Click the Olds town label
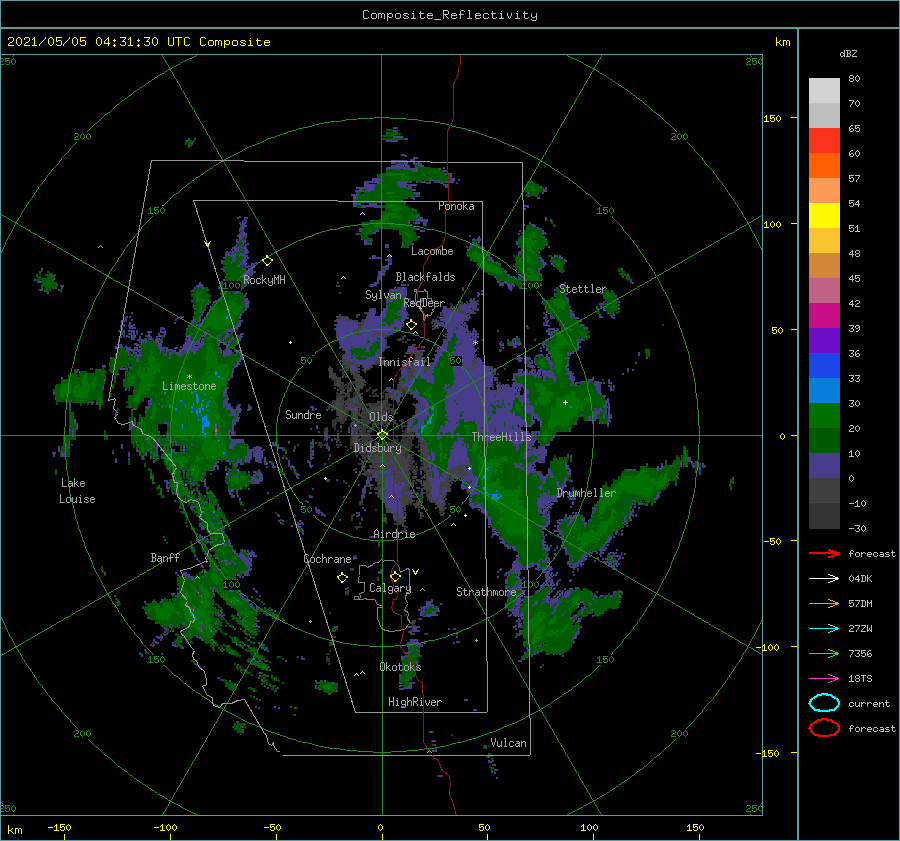This screenshot has height=841, width=900. [x=381, y=416]
